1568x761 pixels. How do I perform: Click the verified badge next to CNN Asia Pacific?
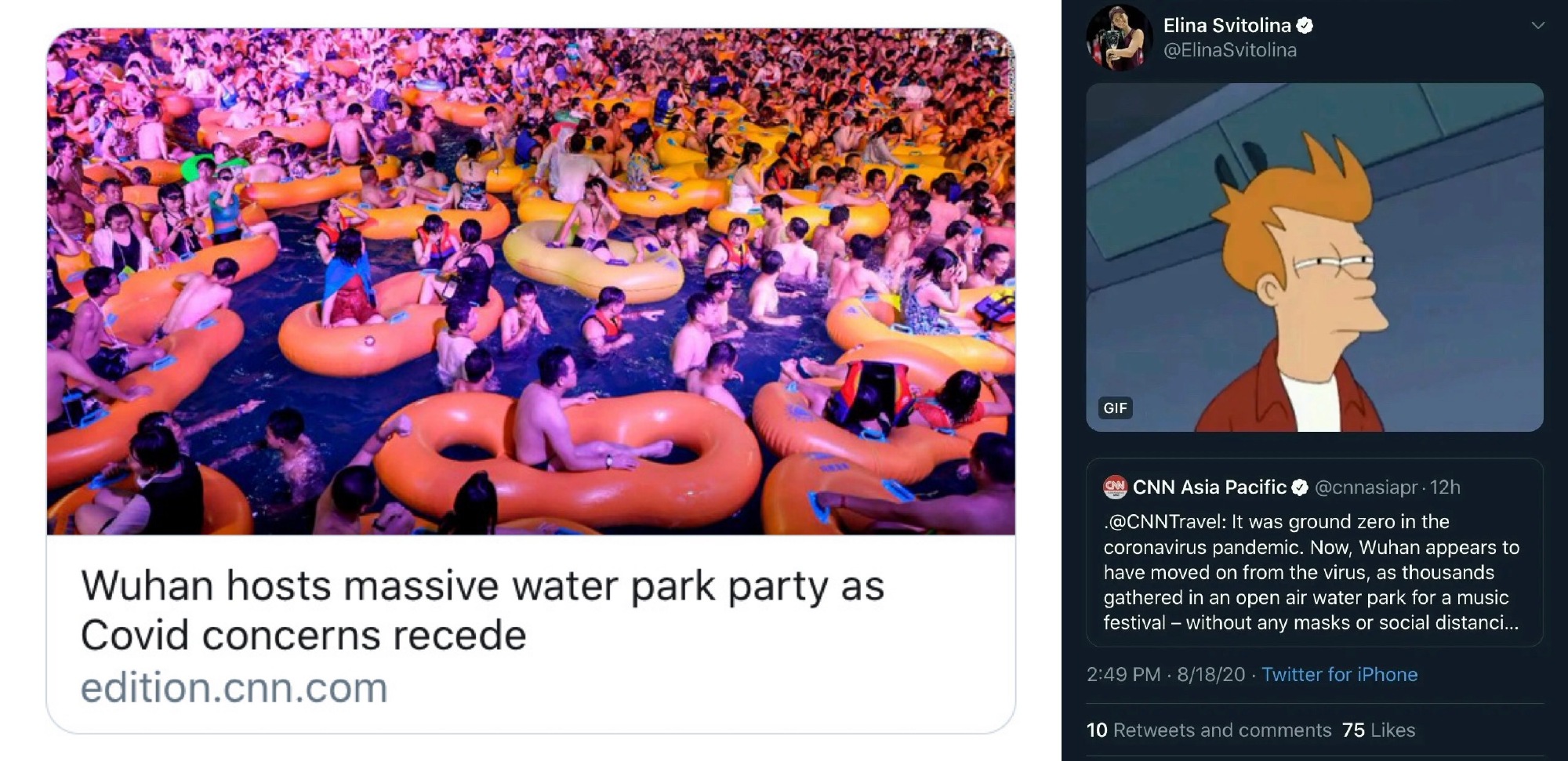[x=1299, y=487]
